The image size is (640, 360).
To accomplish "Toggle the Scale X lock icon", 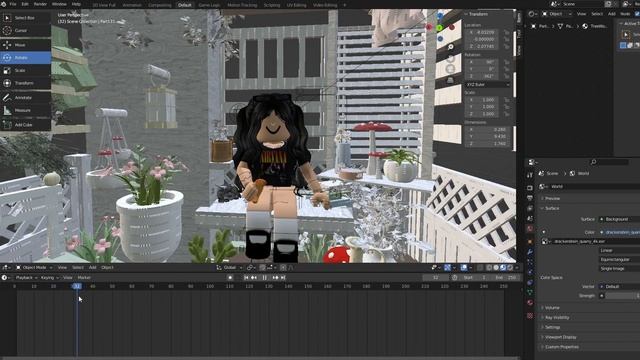I will pos(507,100).
